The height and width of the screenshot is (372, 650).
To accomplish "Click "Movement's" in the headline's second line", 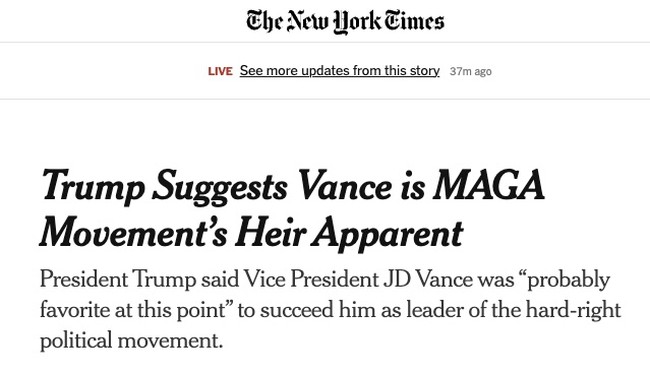I will click(133, 232).
